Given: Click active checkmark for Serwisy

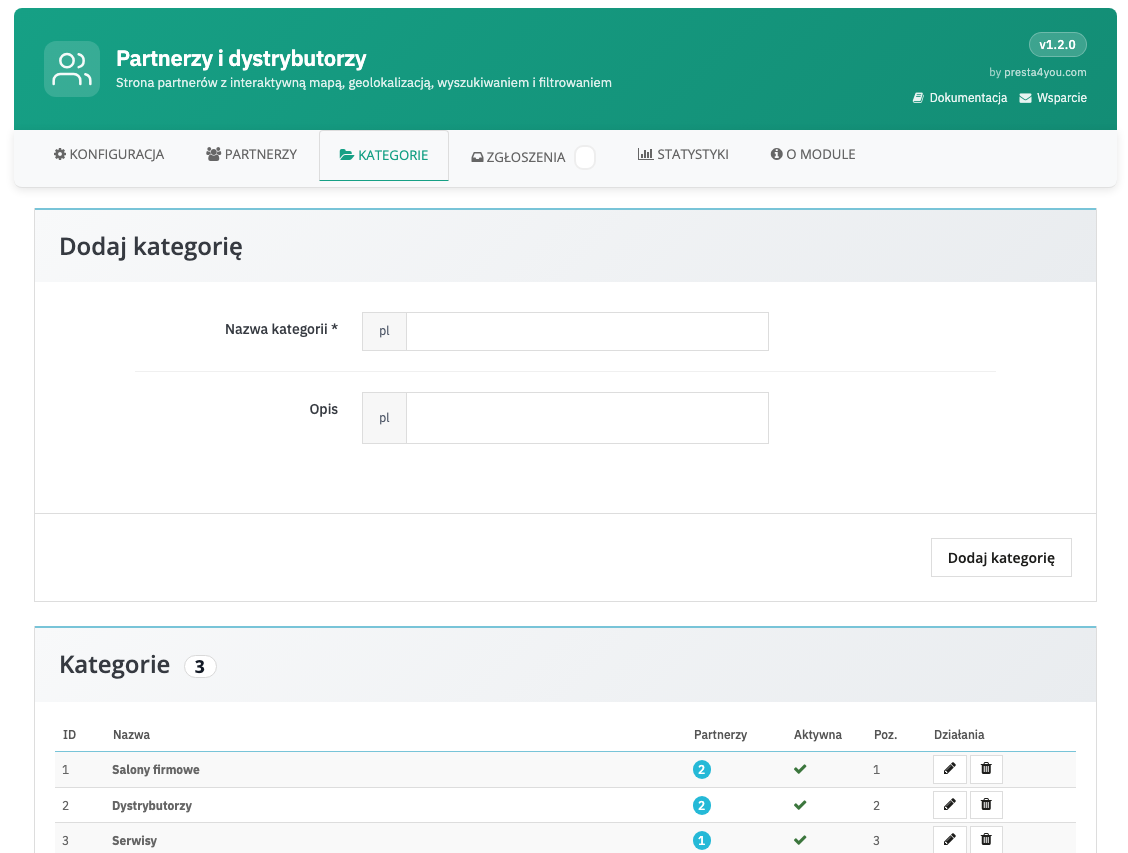Looking at the screenshot, I should 800,840.
